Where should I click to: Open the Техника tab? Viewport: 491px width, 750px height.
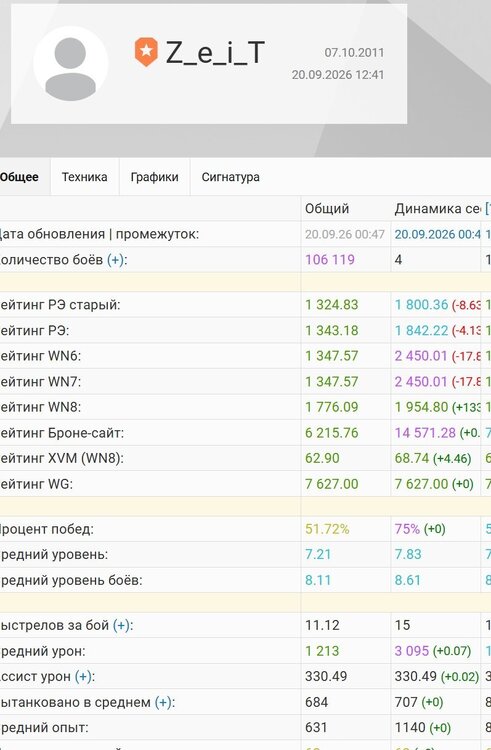(x=85, y=177)
